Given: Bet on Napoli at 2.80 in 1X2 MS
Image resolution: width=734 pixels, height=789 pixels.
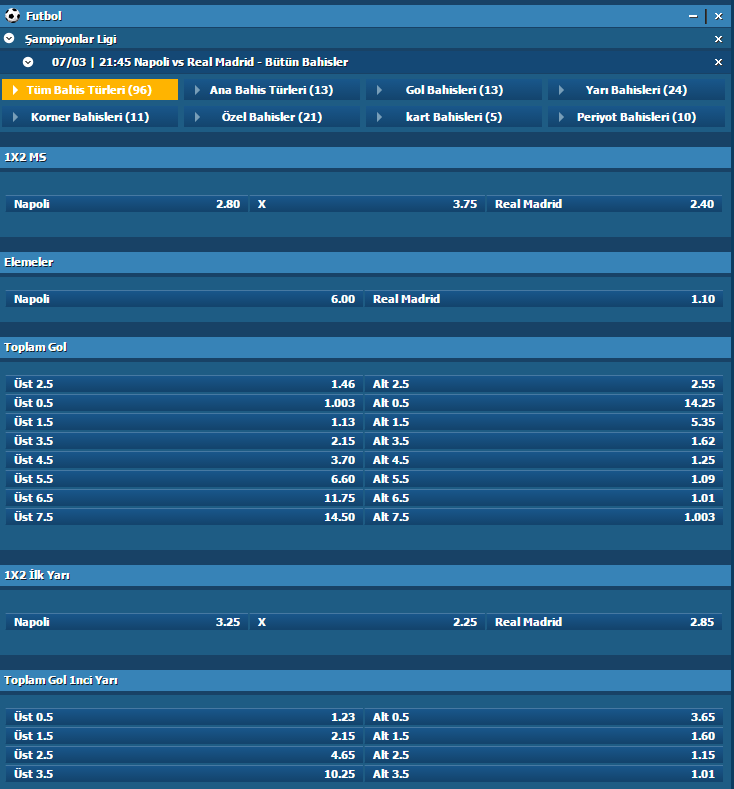Looking at the screenshot, I should pyautogui.click(x=127, y=204).
